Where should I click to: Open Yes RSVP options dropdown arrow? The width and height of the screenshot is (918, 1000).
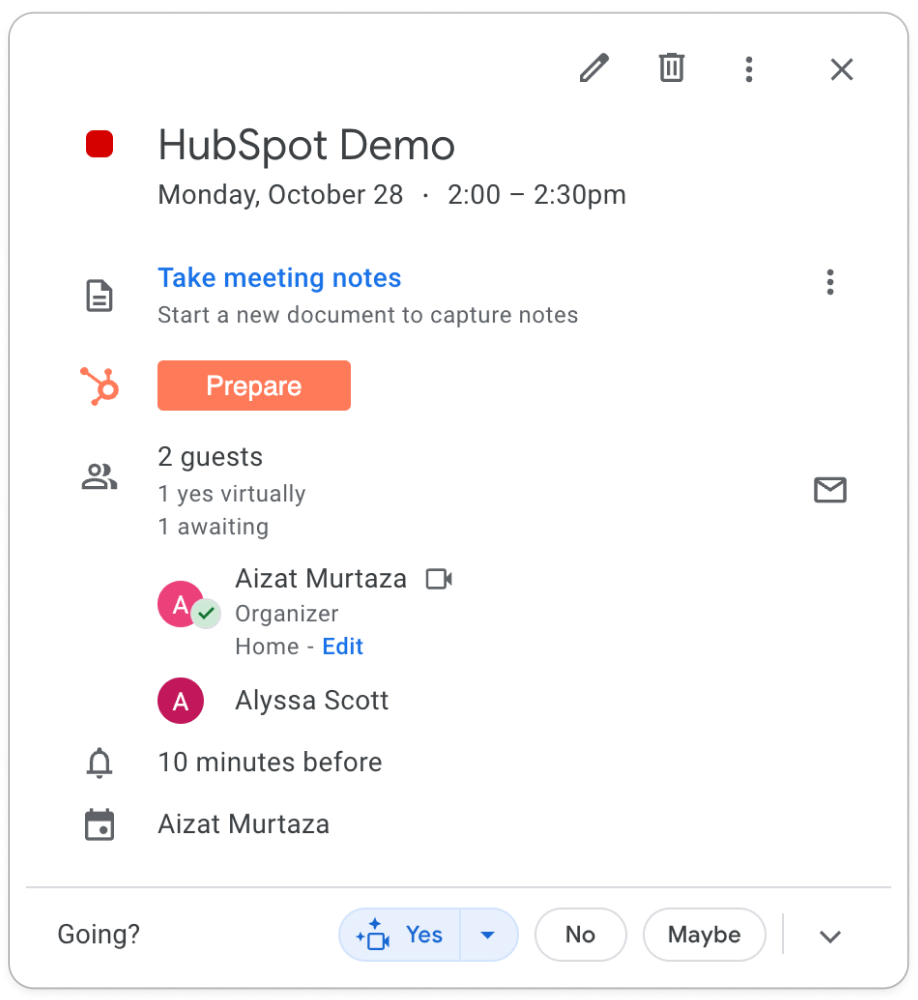tap(488, 935)
